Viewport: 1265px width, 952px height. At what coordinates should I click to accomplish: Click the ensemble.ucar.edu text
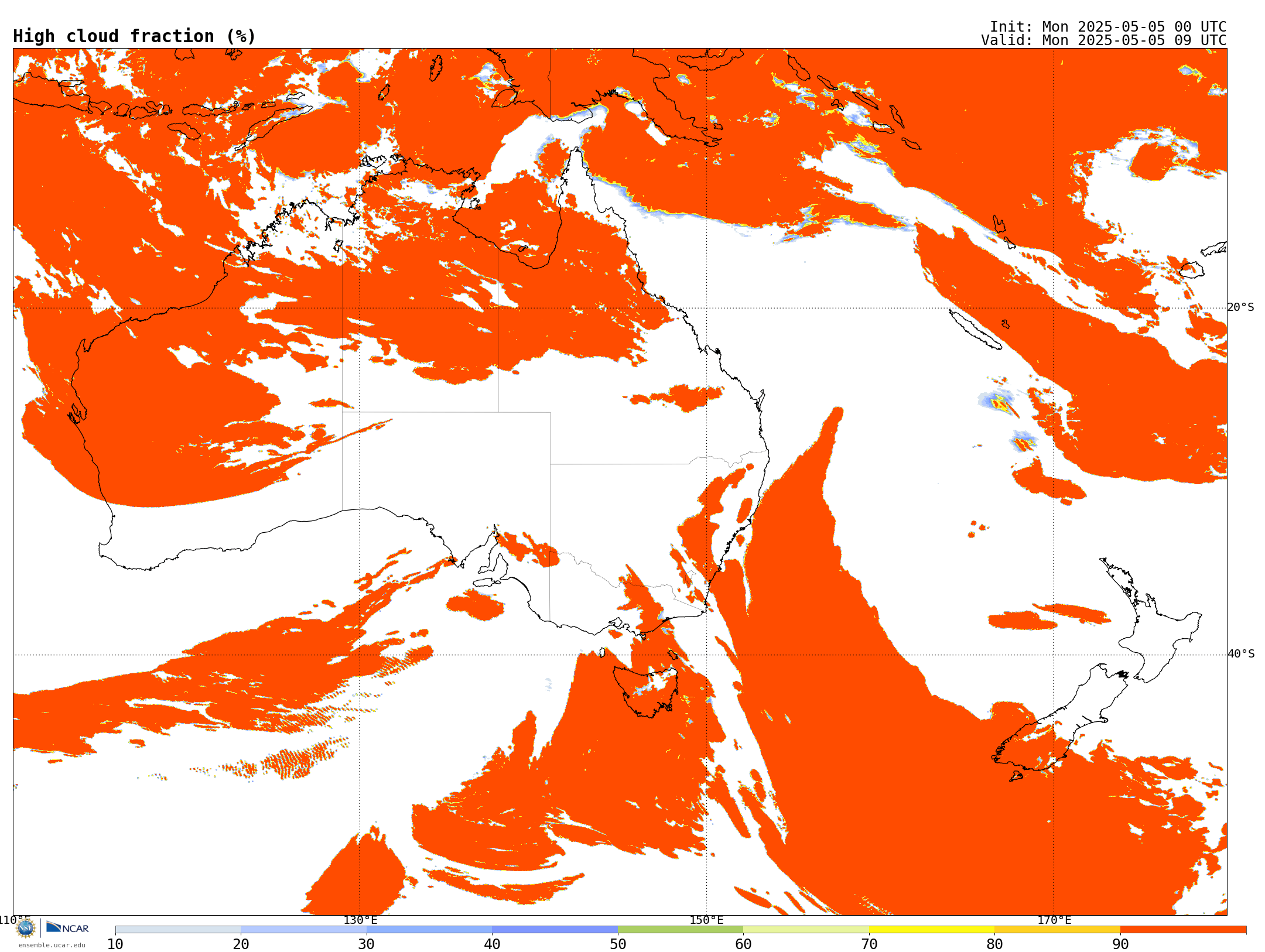[52, 945]
